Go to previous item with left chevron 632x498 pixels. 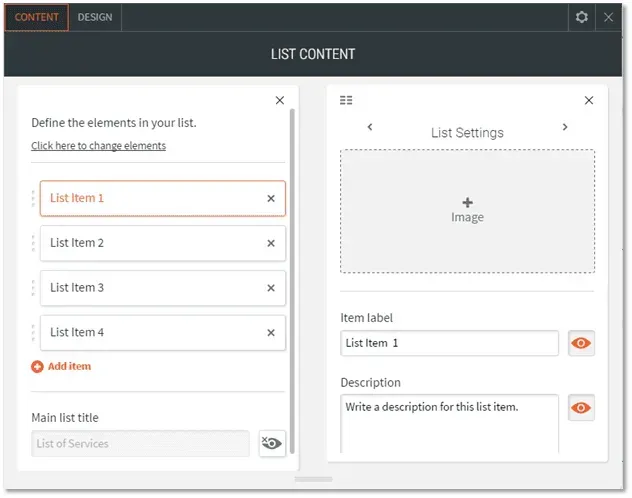tap(370, 127)
